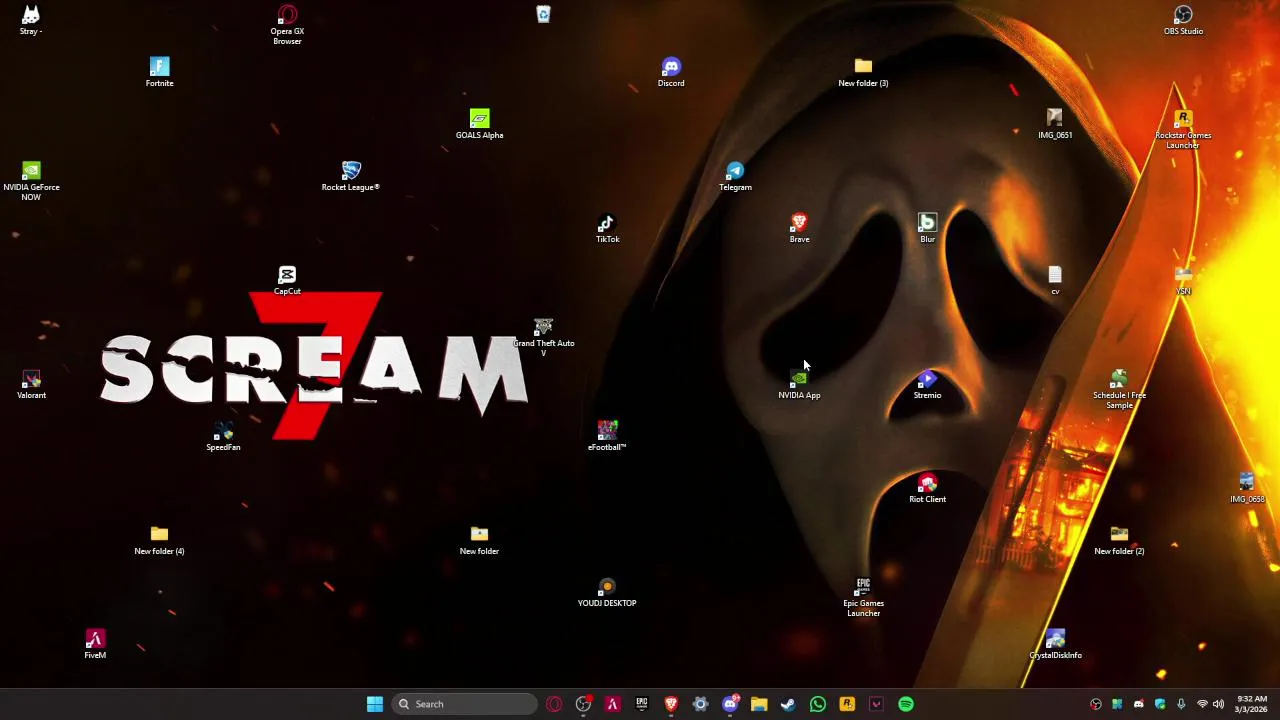Select the Valorant desktop icon
Screen dimensions: 1280x720
pyautogui.click(x=31, y=384)
